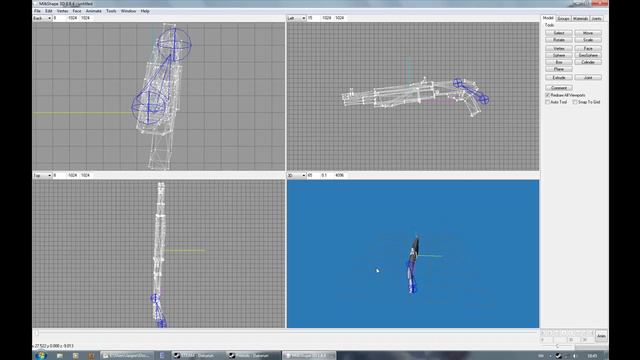Screen dimensions: 640x360
Task: Open the Back viewport view dropdown
Action: (42, 18)
